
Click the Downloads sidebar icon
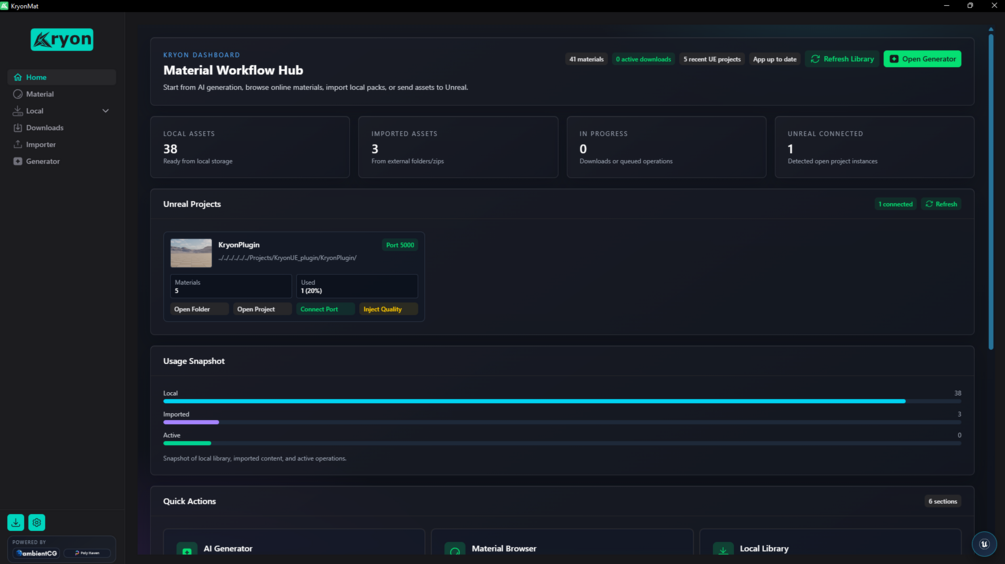(x=18, y=128)
